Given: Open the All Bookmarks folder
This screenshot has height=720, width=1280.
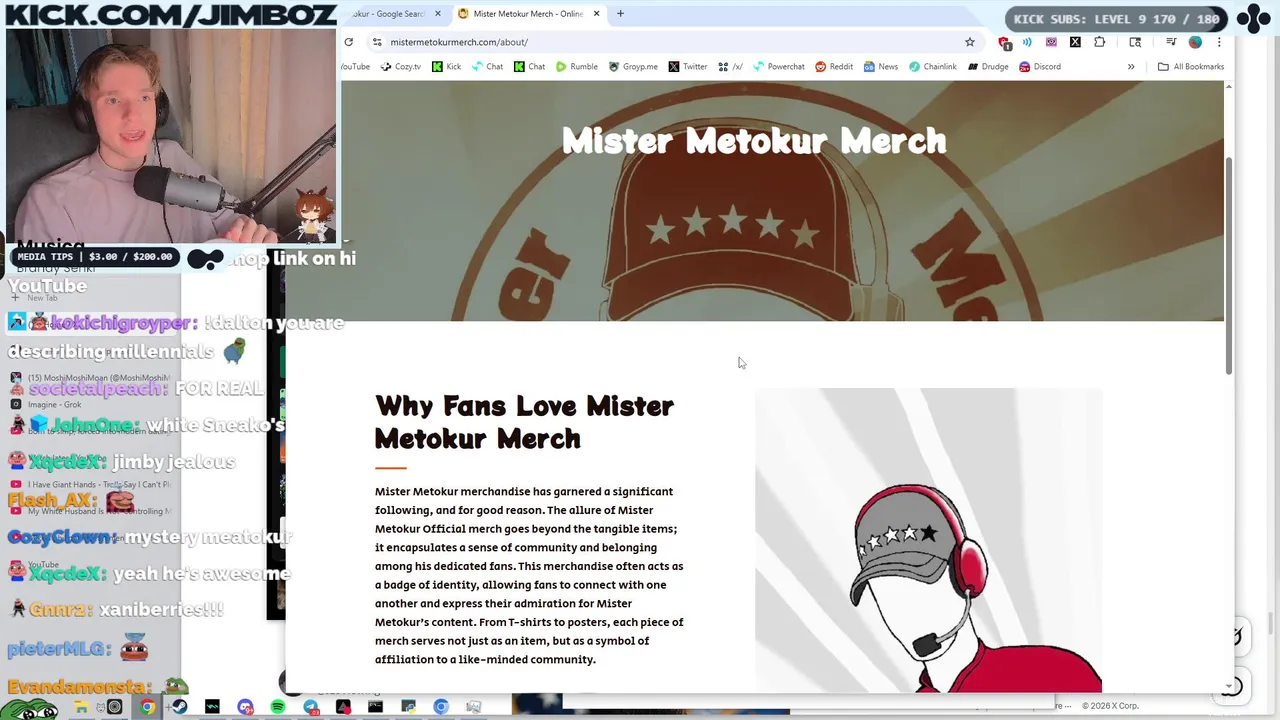Looking at the screenshot, I should pos(1190,67).
